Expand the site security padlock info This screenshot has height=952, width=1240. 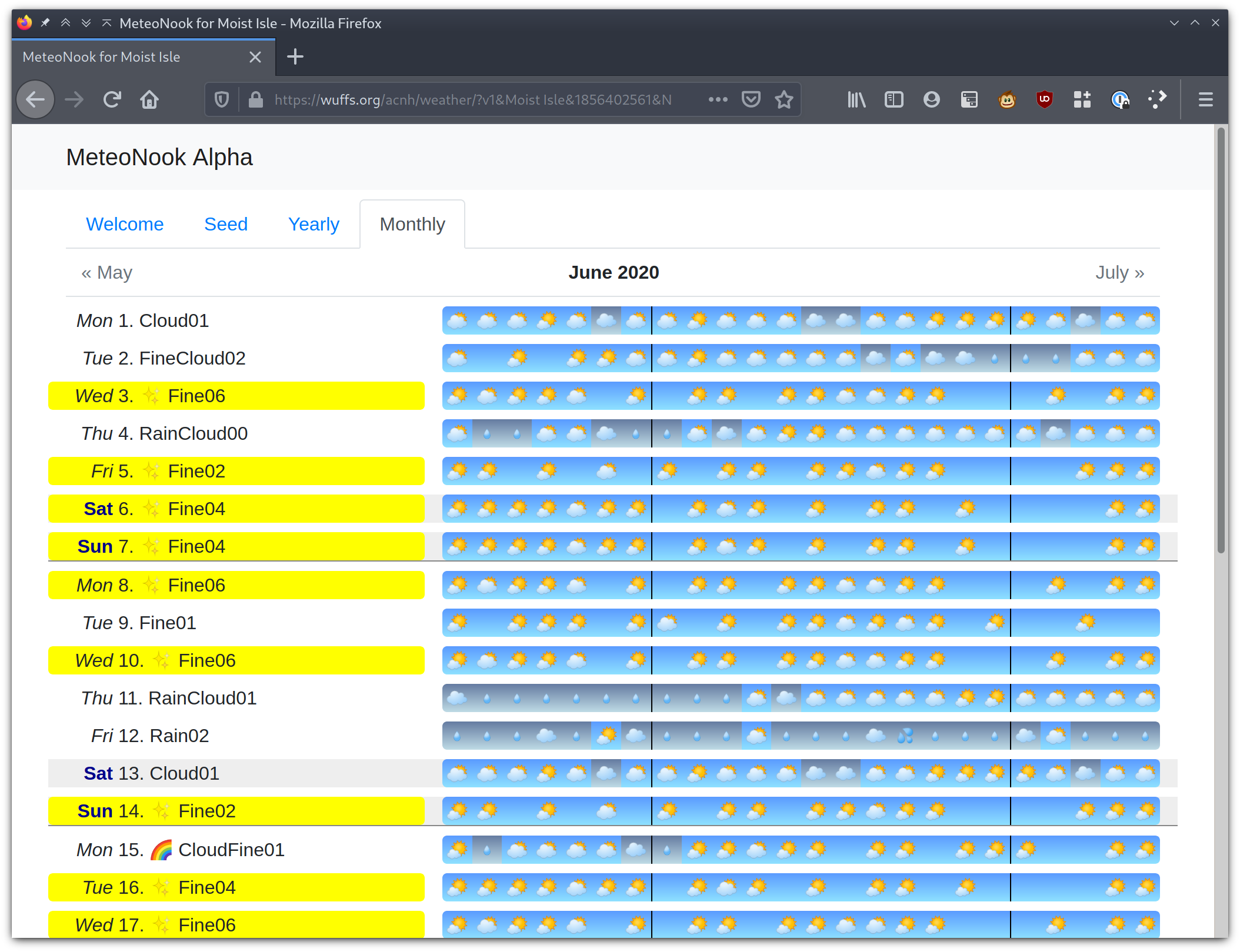tap(255, 99)
